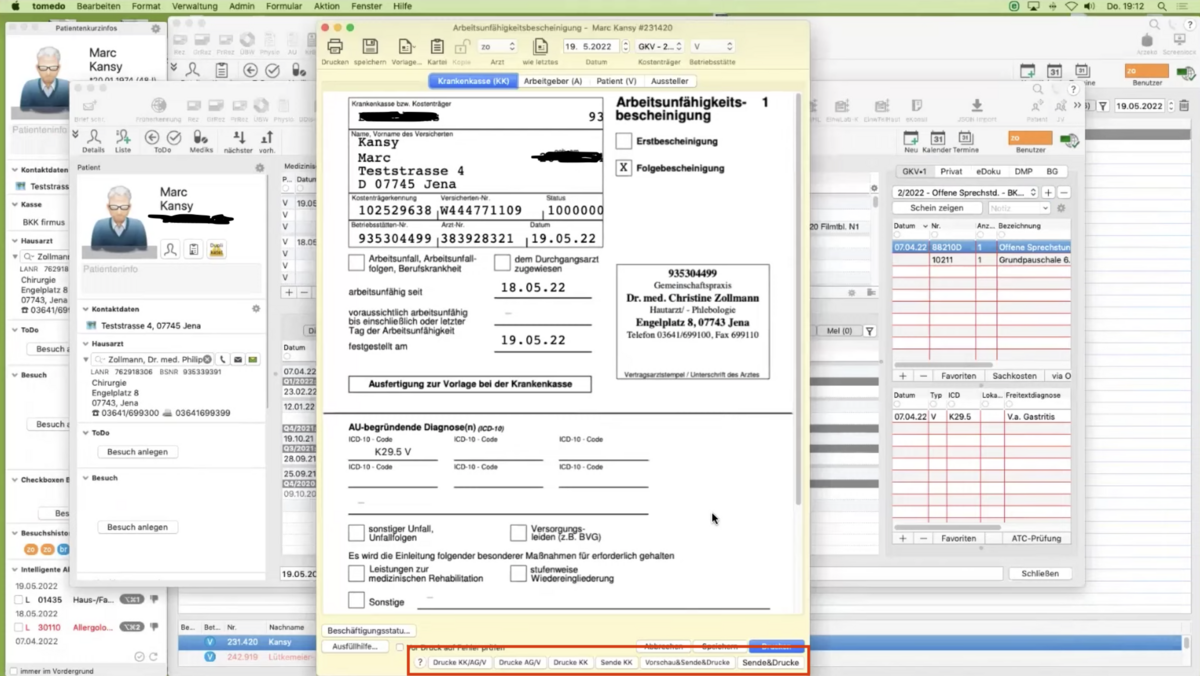Image resolution: width=1200 pixels, height=676 pixels.
Task: Check the Arbeitsunfall, Berufskrankheit box
Action: 356,263
